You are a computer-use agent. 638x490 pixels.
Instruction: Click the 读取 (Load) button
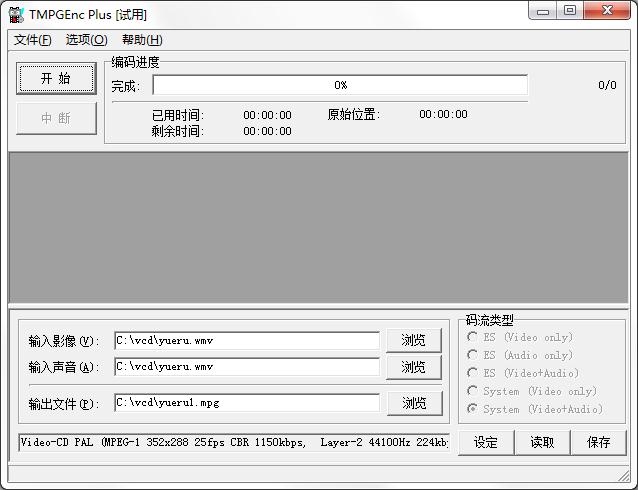(542, 442)
